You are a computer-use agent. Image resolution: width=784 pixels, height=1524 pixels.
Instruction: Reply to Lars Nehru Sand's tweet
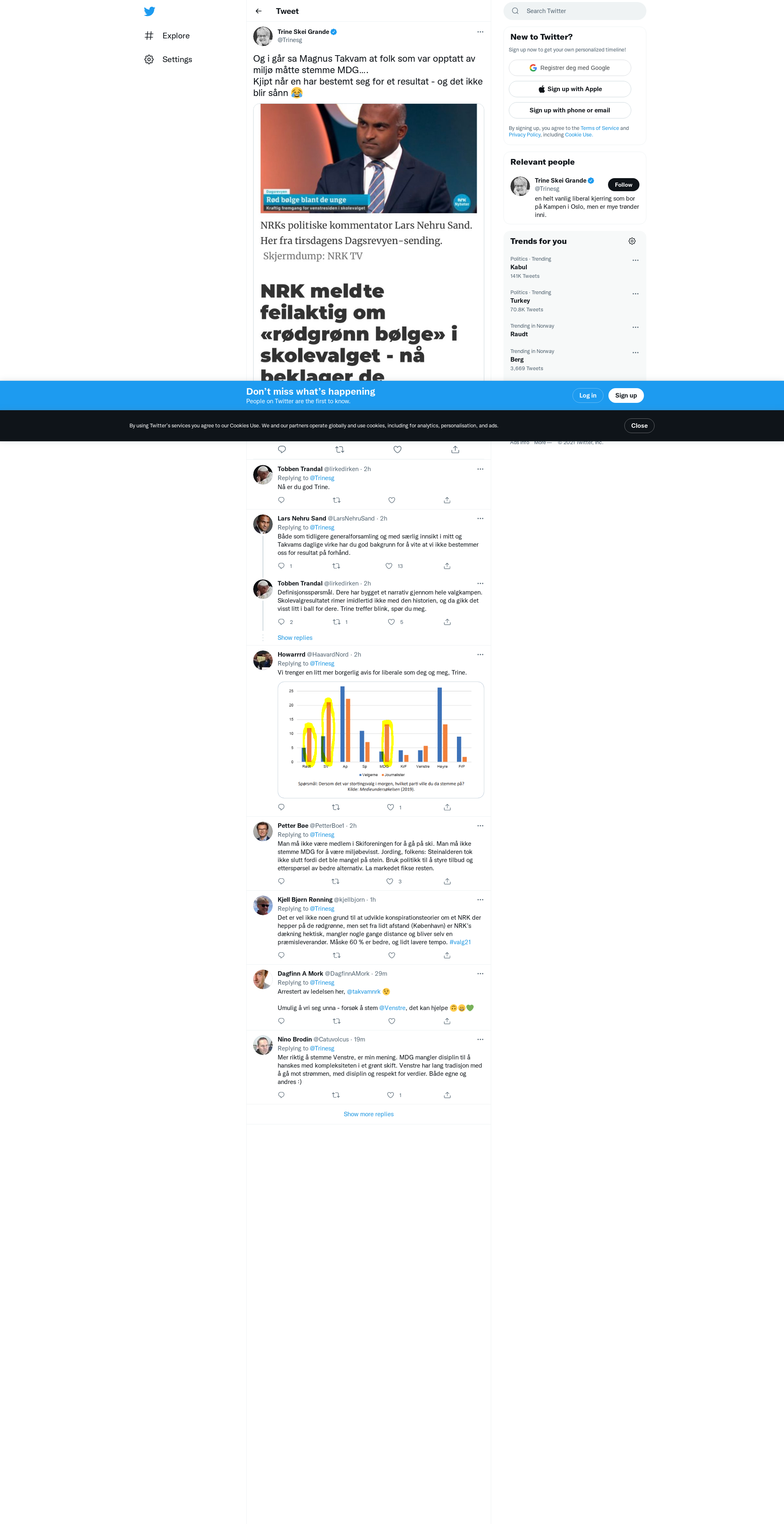281,565
